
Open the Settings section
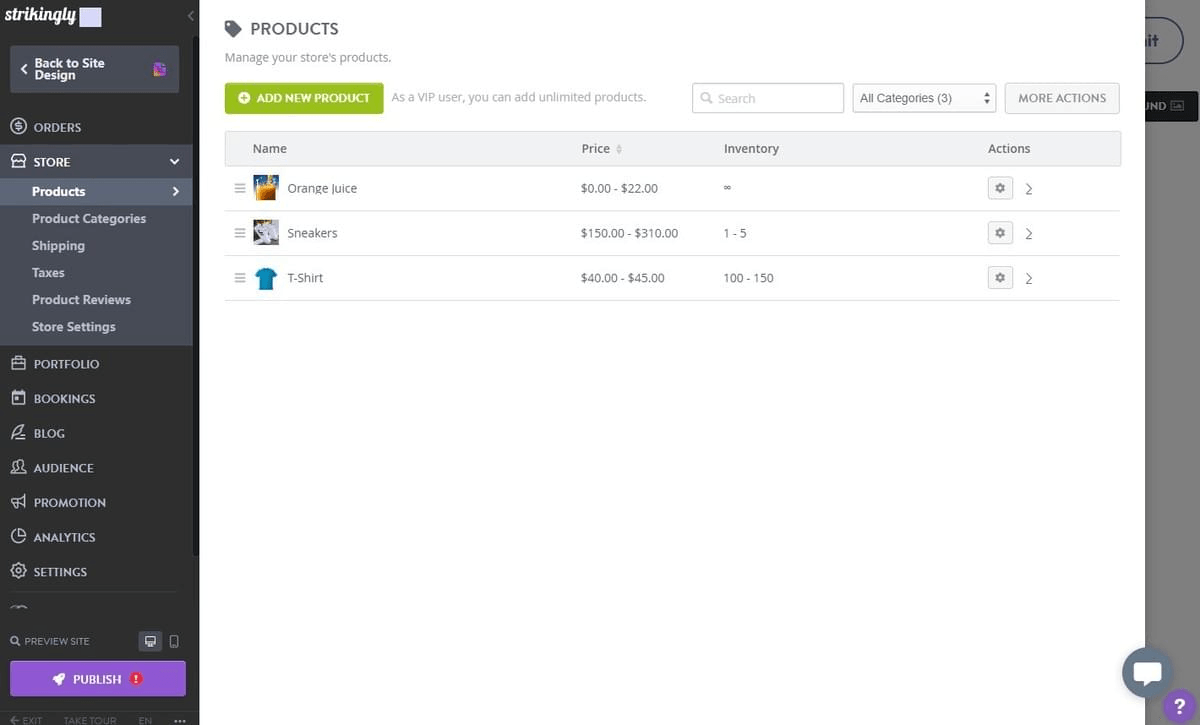tap(60, 572)
